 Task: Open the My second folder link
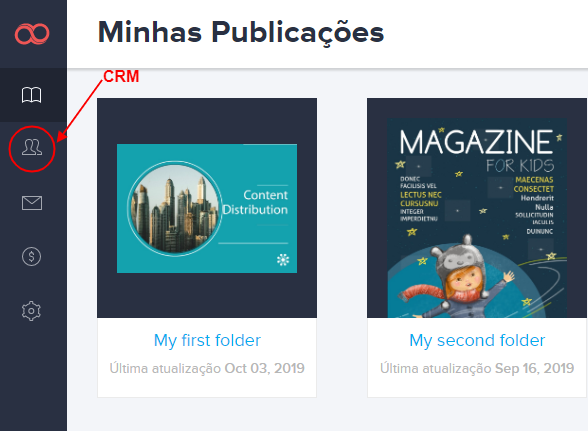click(x=477, y=341)
